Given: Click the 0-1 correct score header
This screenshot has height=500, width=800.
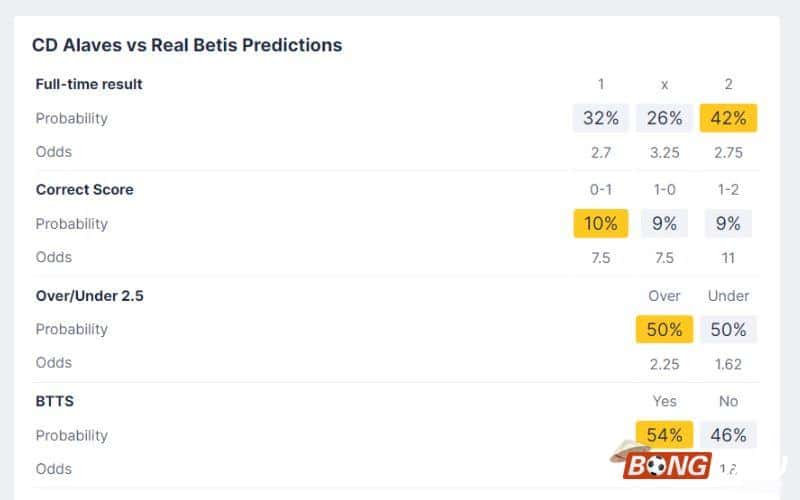Looking at the screenshot, I should (601, 190).
